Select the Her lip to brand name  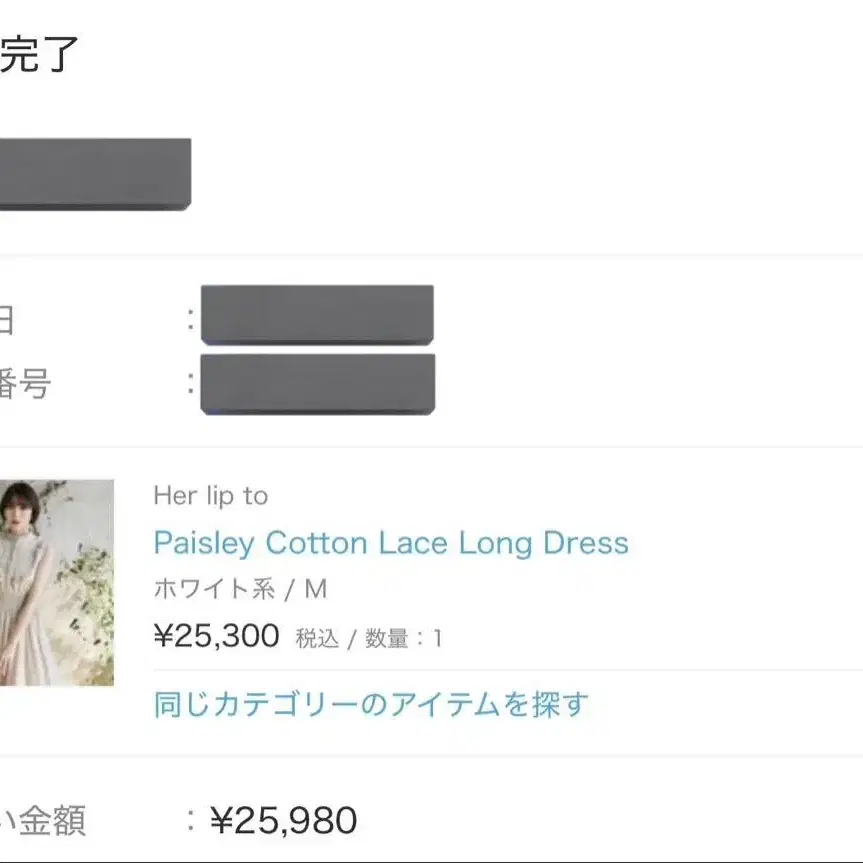[x=211, y=496]
